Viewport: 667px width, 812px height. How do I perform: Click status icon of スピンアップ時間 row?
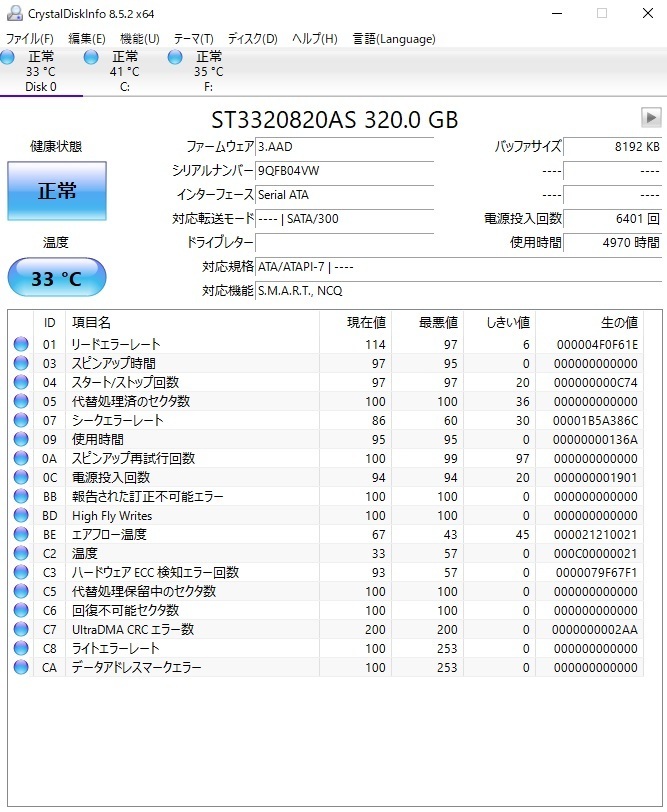pos(21,363)
